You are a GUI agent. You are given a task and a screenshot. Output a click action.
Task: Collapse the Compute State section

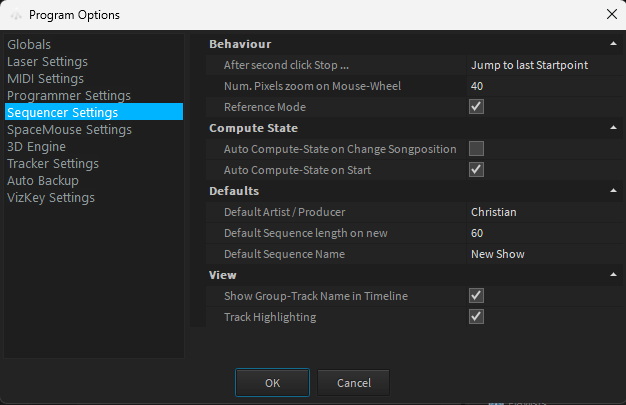tap(612, 128)
